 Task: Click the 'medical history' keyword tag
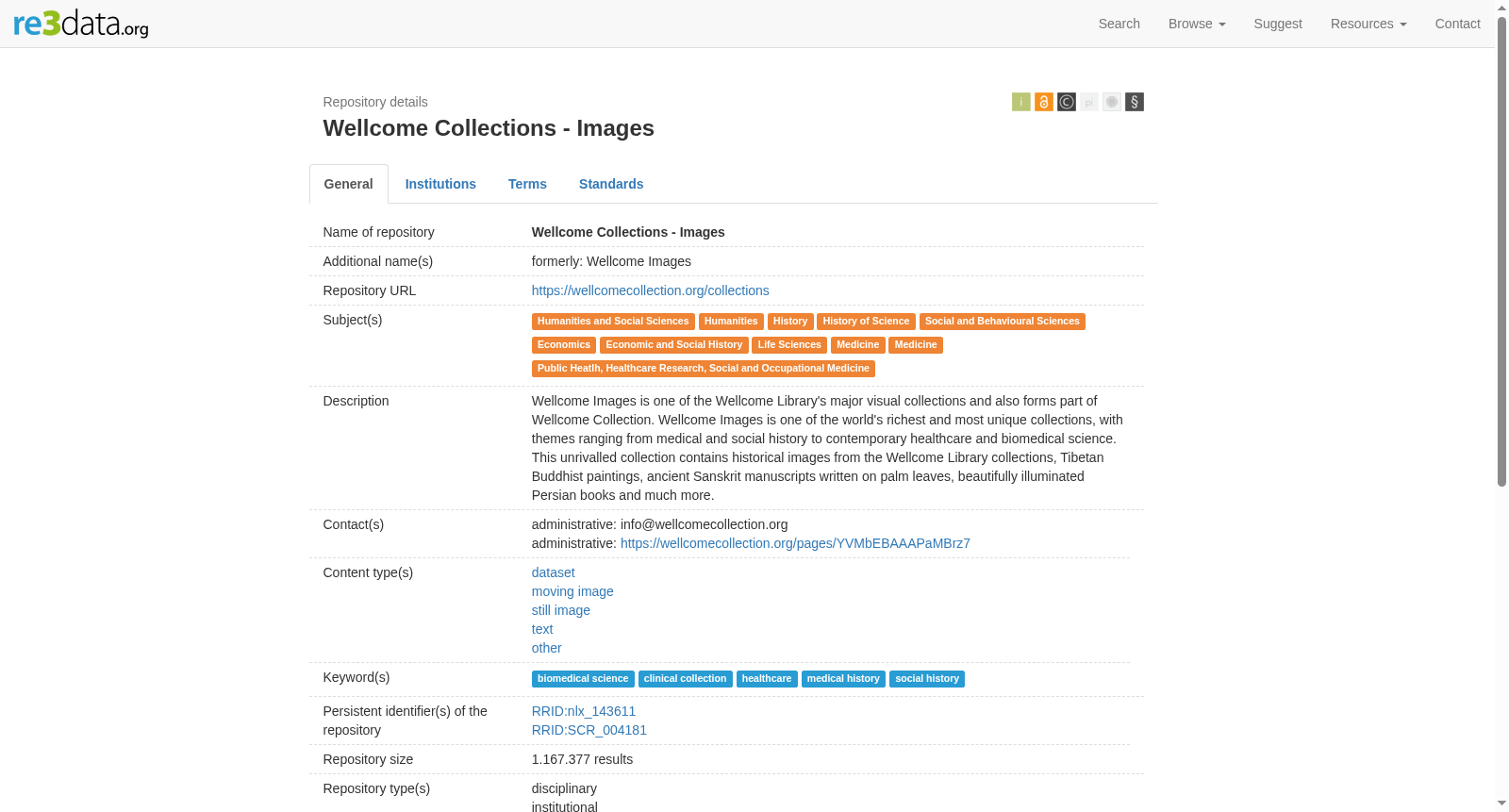(x=843, y=679)
